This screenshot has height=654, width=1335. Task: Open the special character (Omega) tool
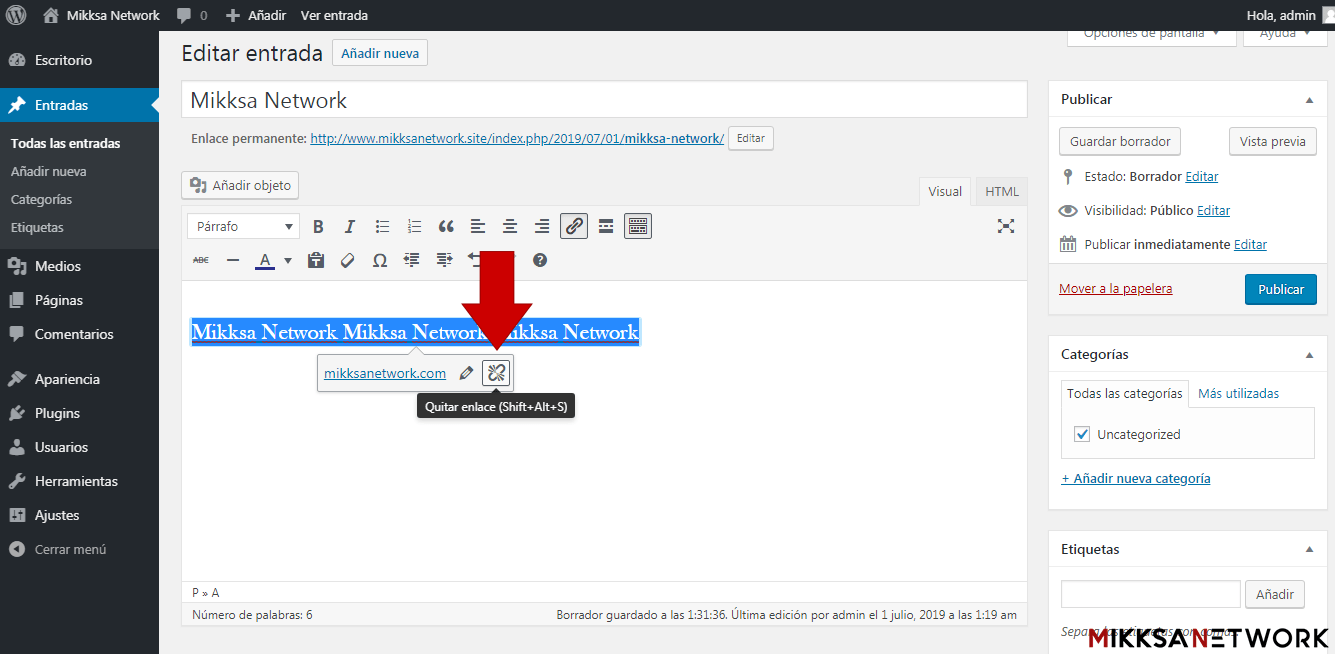pyautogui.click(x=380, y=260)
